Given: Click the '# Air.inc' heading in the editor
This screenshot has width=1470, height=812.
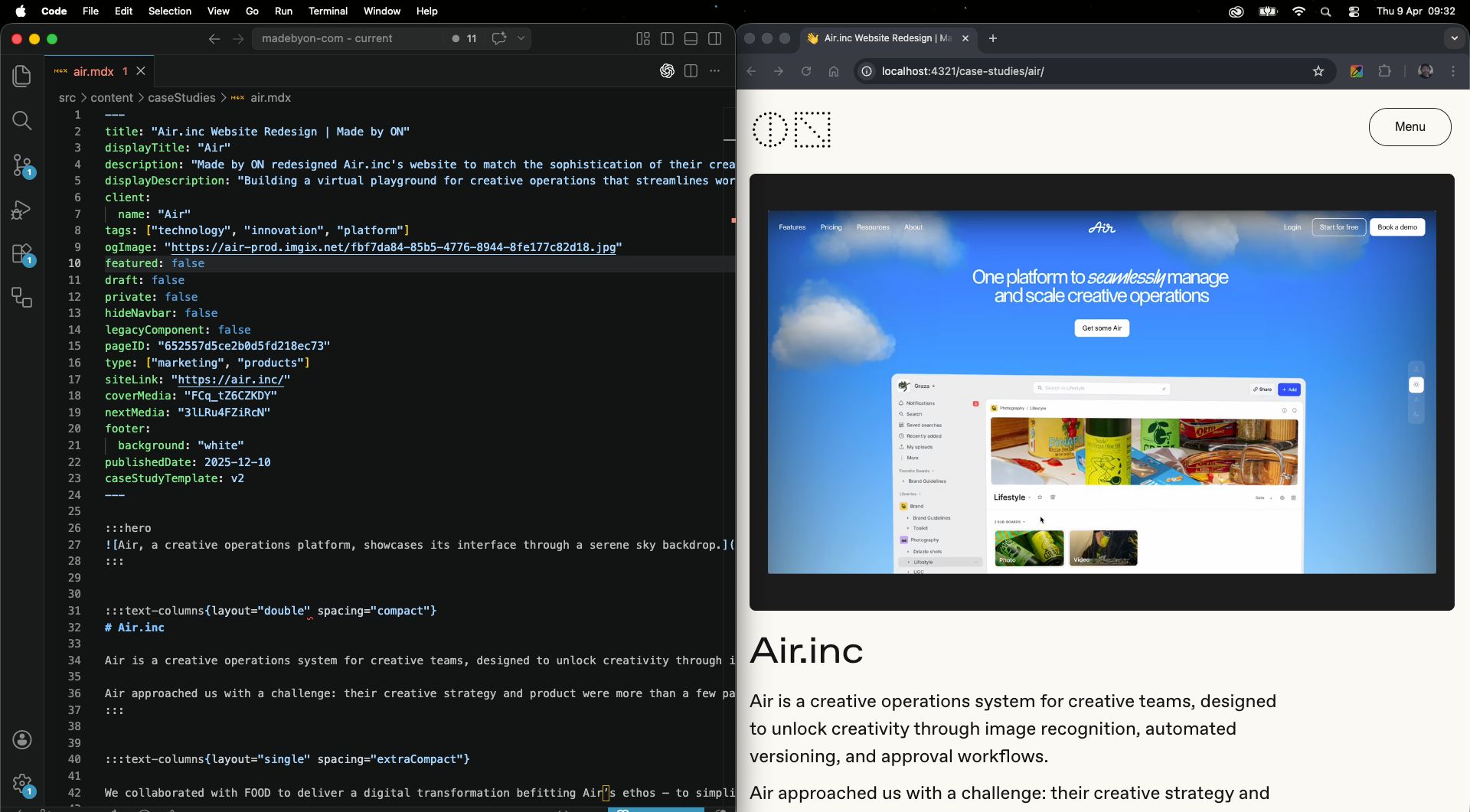Looking at the screenshot, I should 135,628.
